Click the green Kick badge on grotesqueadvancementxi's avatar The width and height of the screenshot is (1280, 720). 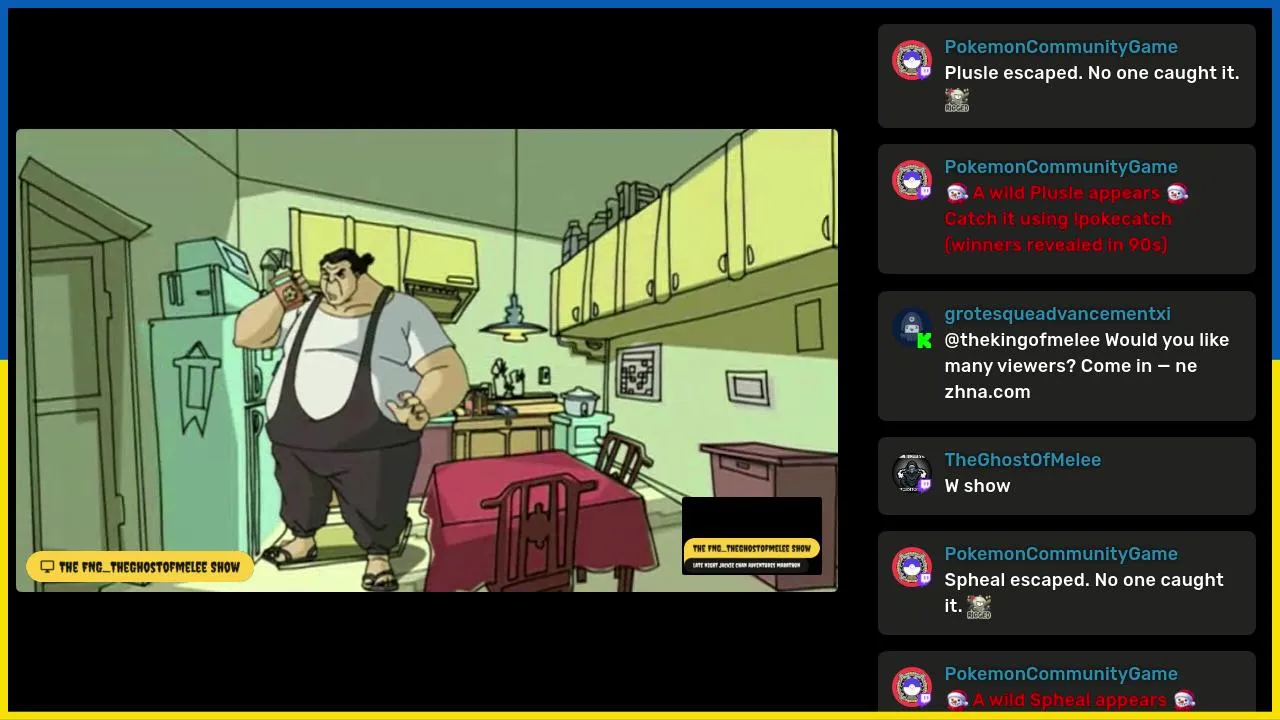point(925,340)
